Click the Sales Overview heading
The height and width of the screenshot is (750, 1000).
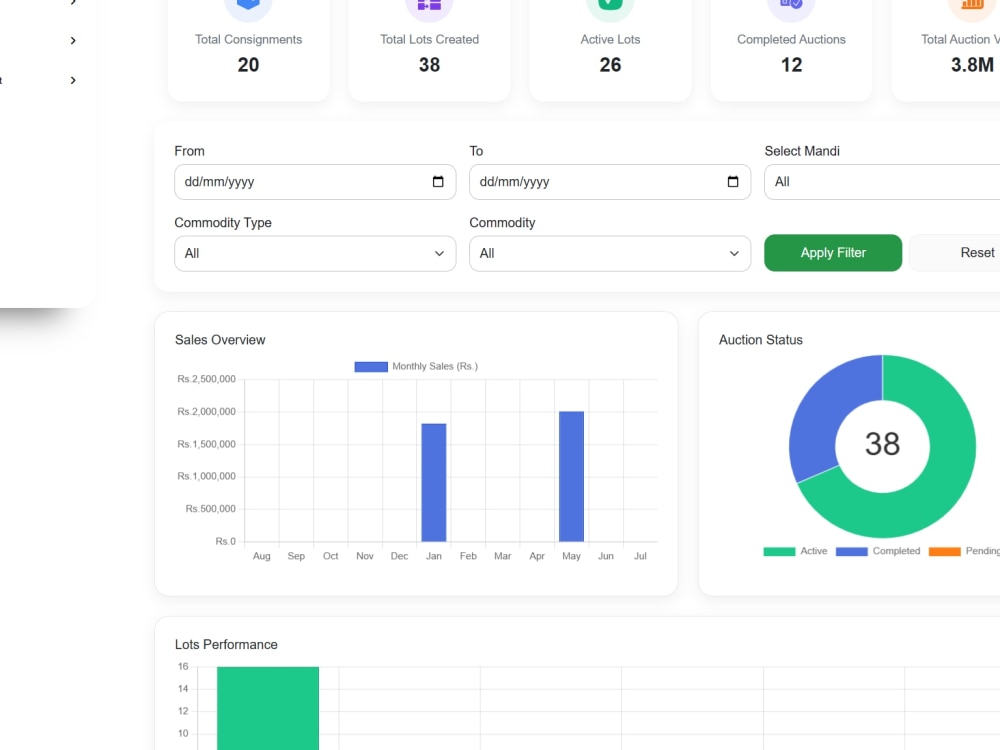(x=220, y=340)
